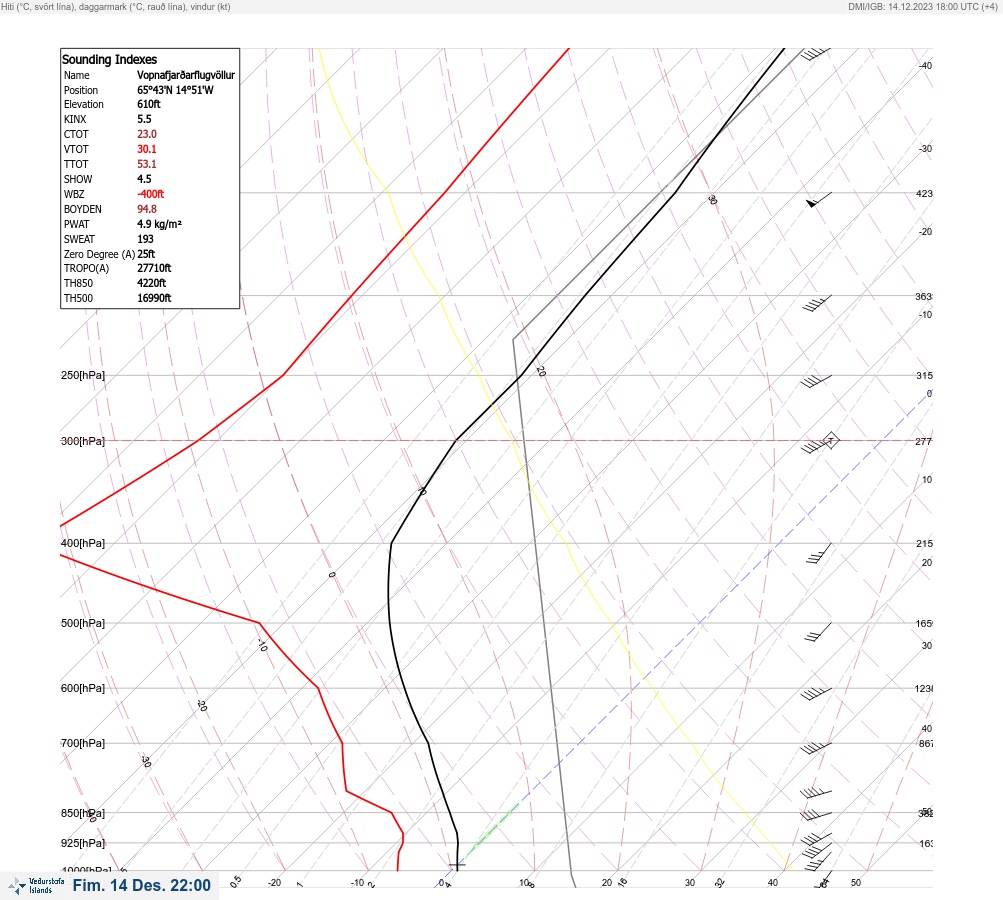This screenshot has height=900, width=1003.
Task: Click the wind barb at 500 hPa
Action: [818, 632]
